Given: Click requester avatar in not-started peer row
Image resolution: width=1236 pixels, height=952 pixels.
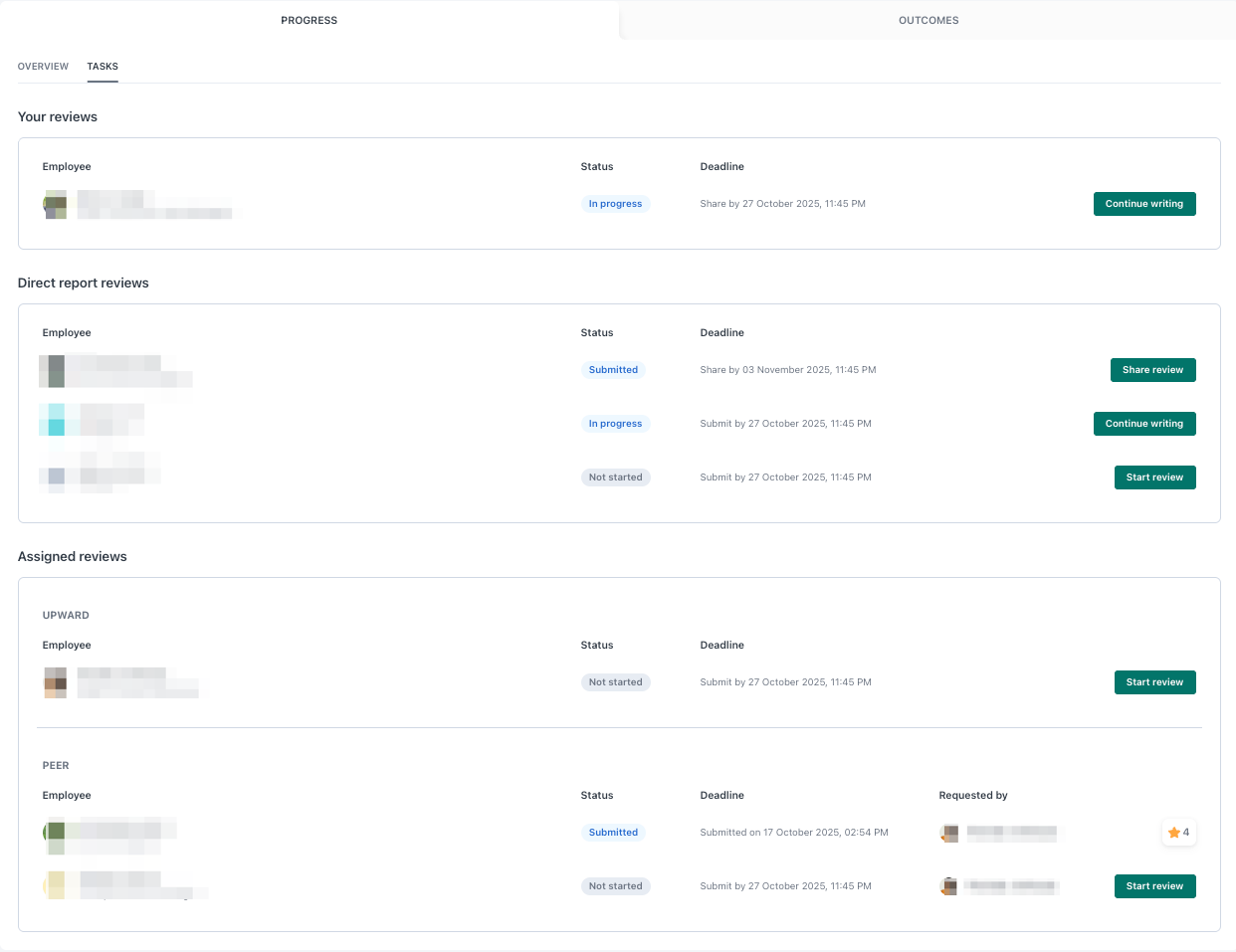Looking at the screenshot, I should (x=950, y=886).
